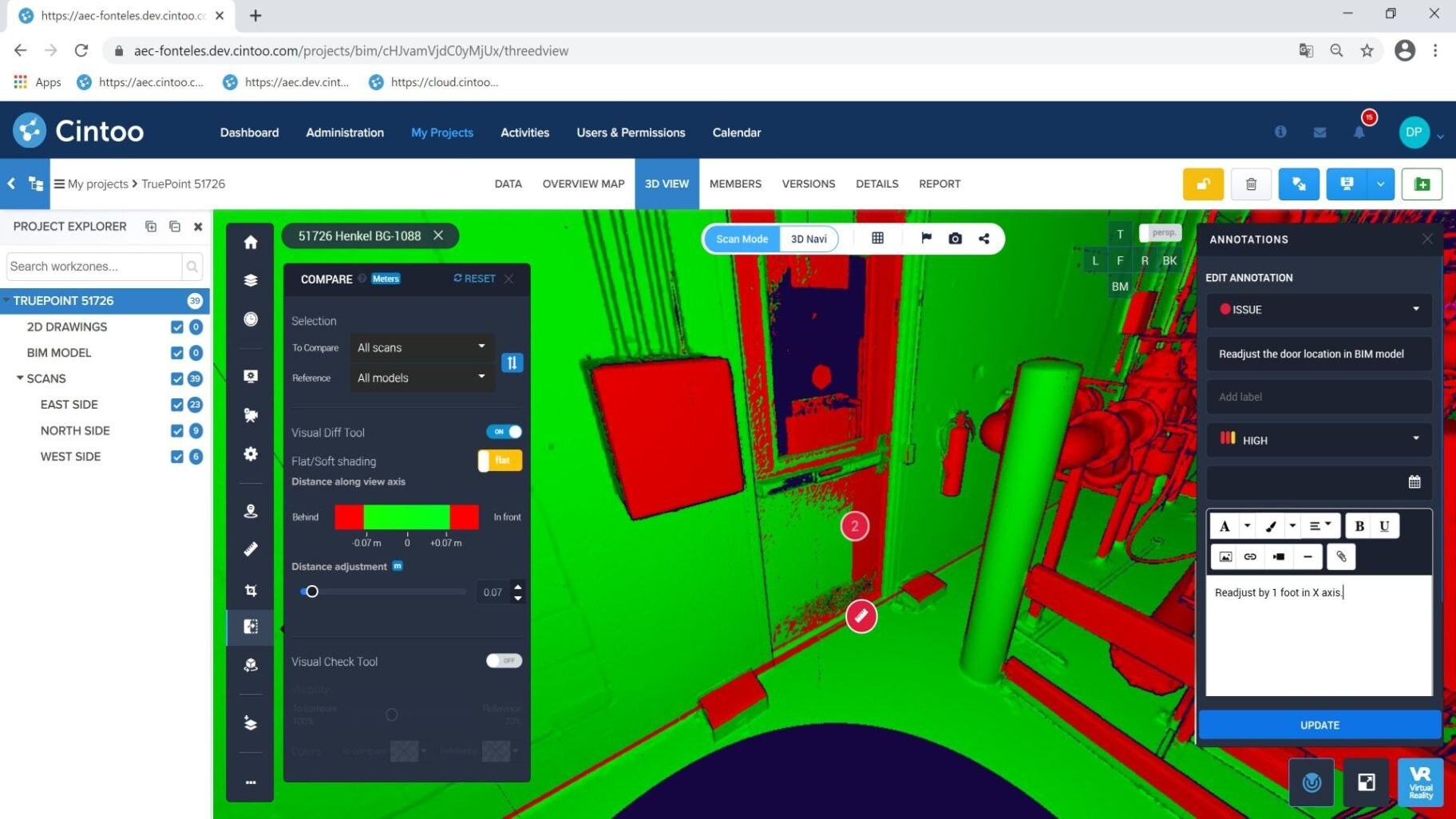Open the Administration menu
This screenshot has height=819, width=1456.
(x=344, y=133)
